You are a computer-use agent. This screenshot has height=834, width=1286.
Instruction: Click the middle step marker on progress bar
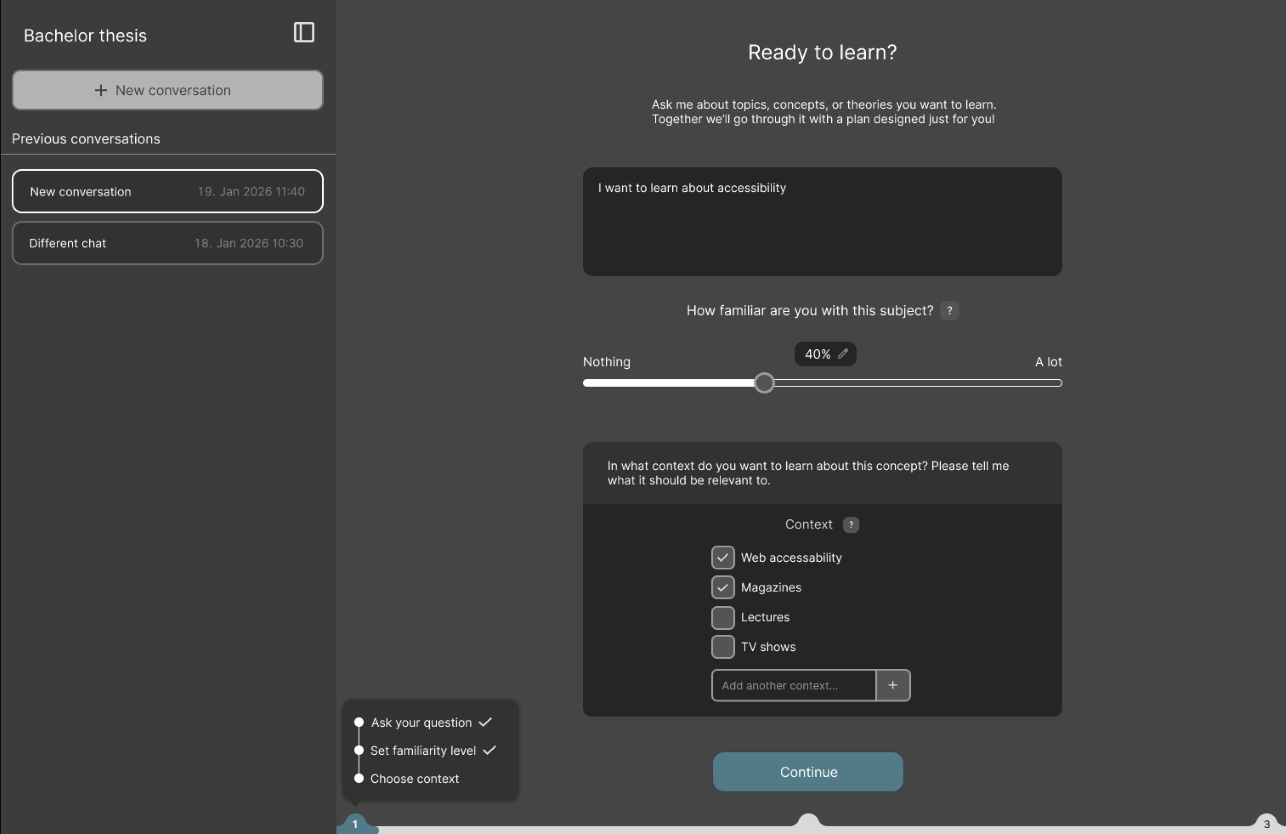point(808,822)
